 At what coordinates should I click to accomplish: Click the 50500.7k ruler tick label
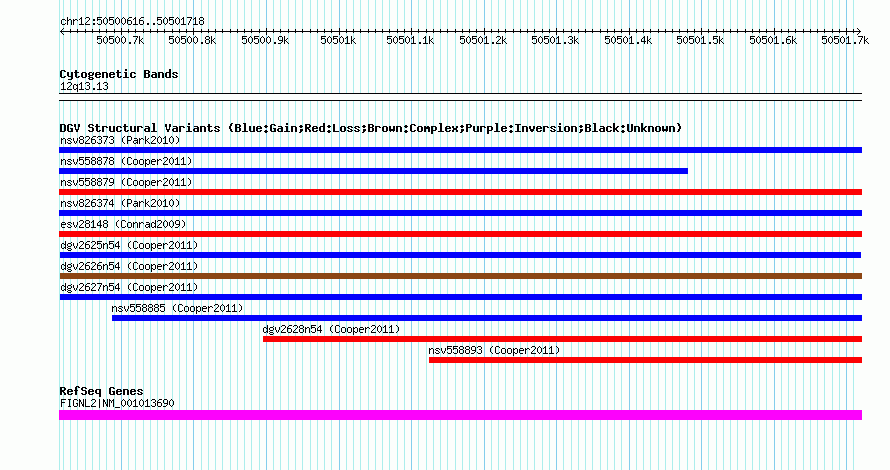(x=120, y=40)
